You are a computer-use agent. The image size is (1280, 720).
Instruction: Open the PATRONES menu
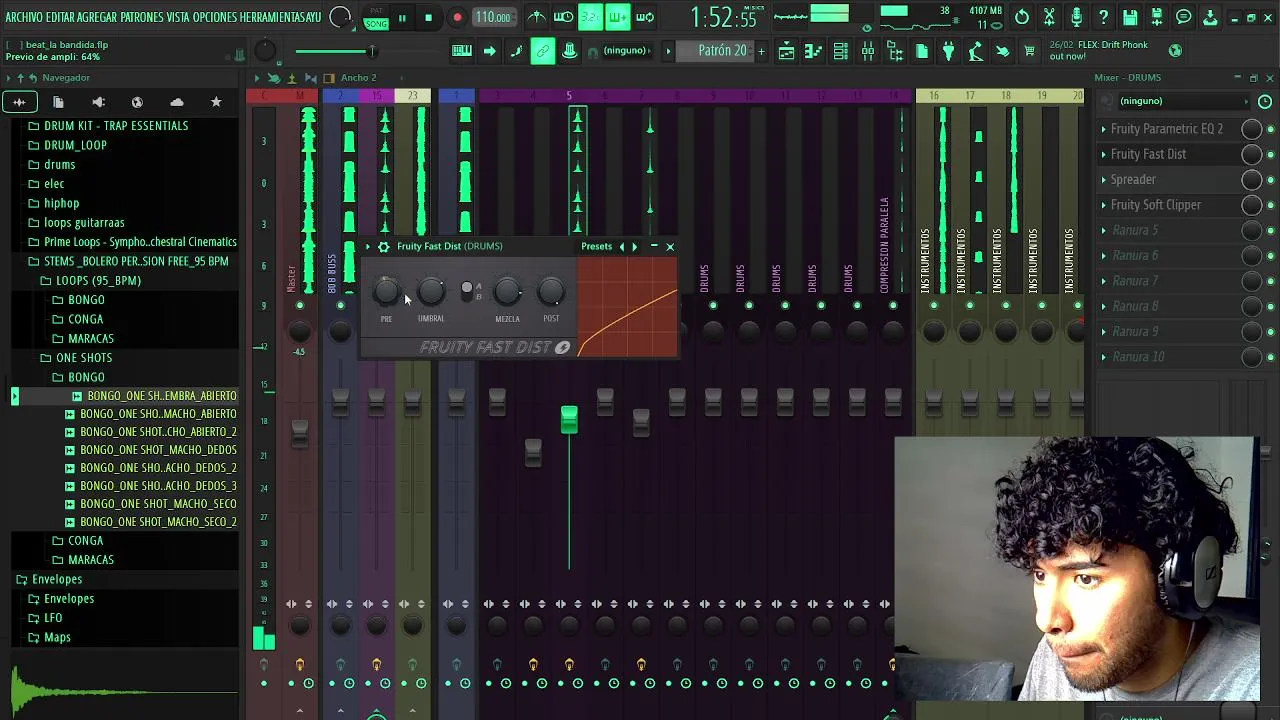(142, 17)
